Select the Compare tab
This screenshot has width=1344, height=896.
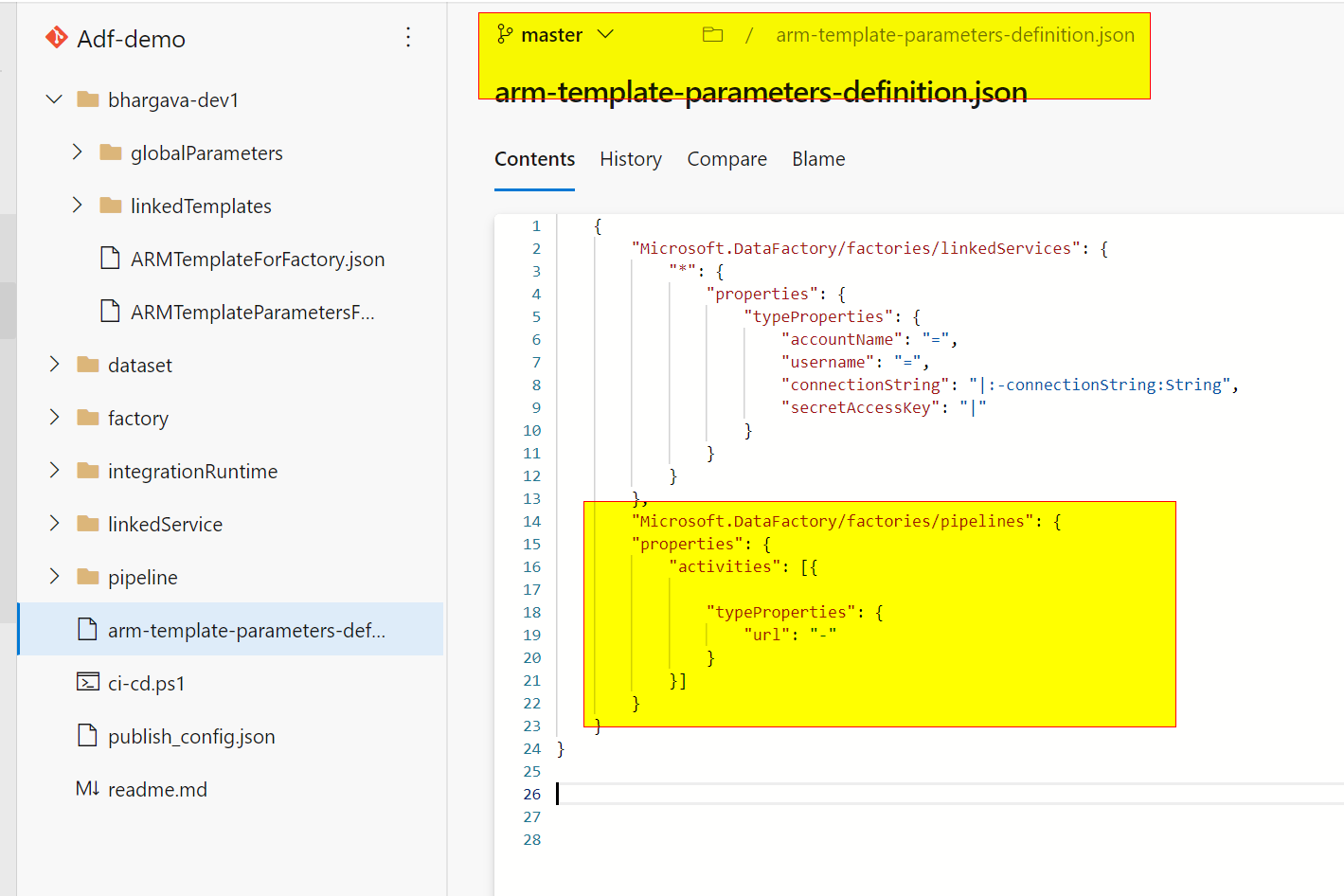(726, 158)
